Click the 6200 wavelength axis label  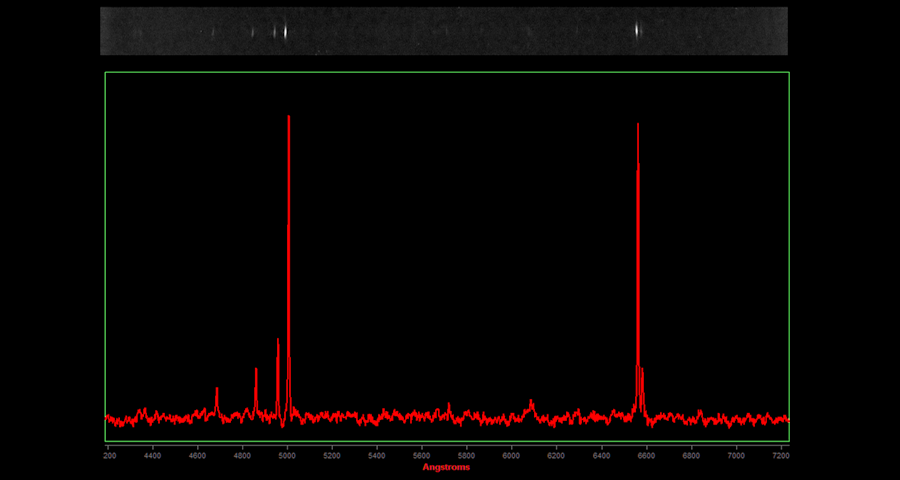[556, 455]
